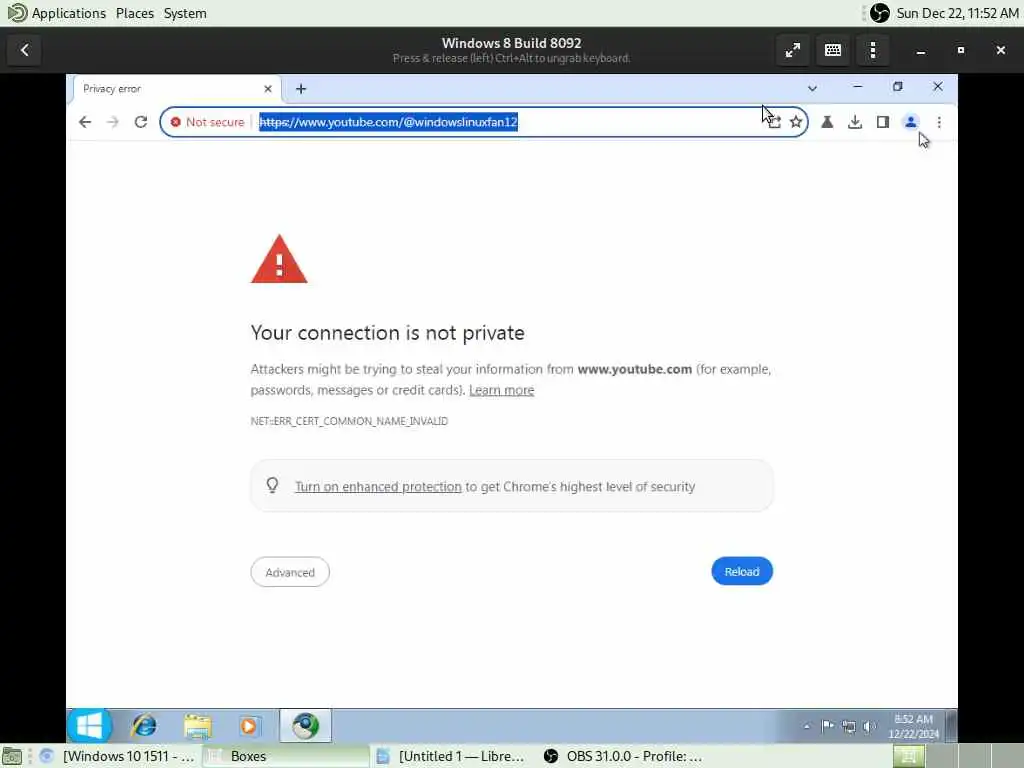The image size is (1024, 768).
Task: Click the blue Reload button
Action: pos(742,571)
